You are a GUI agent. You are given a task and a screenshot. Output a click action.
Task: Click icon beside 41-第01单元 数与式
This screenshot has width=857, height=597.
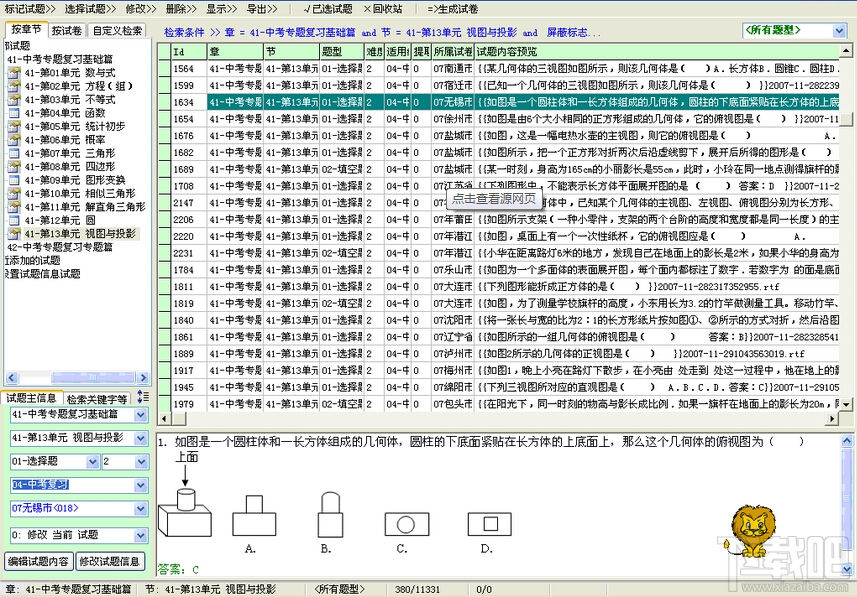click(x=14, y=73)
